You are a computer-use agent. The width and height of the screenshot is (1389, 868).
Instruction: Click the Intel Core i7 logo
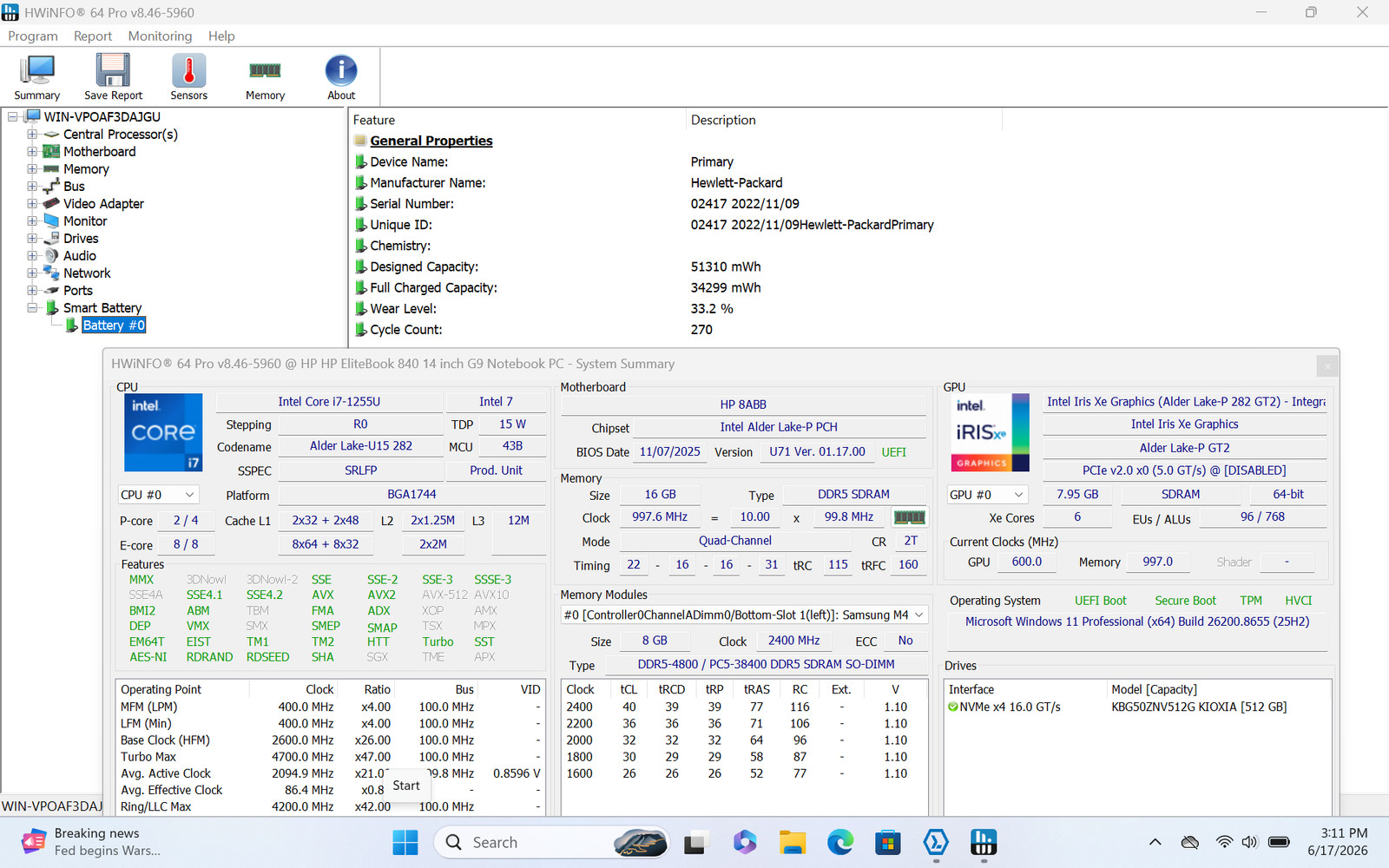(163, 432)
